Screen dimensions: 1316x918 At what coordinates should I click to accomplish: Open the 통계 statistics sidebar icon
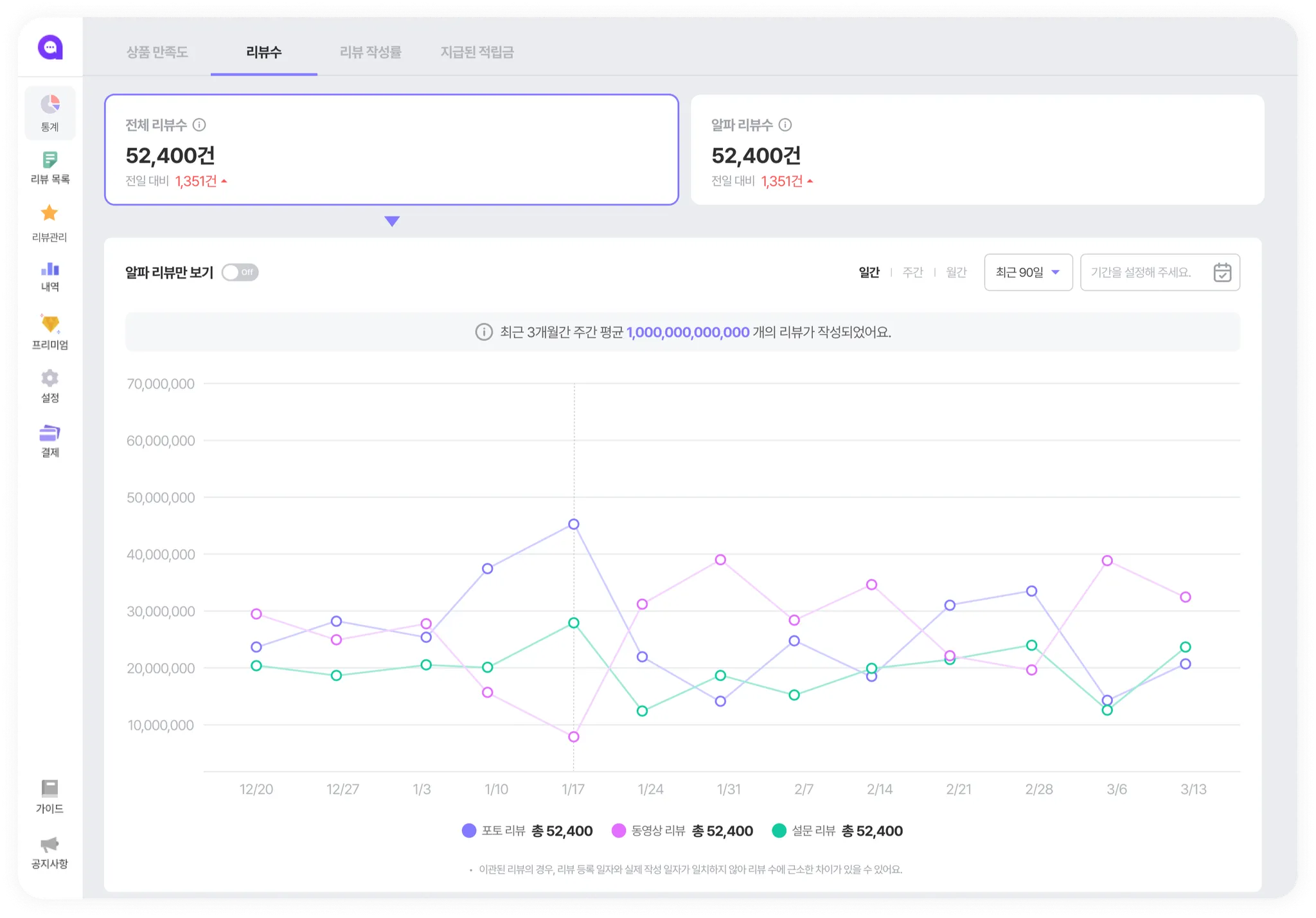50,105
